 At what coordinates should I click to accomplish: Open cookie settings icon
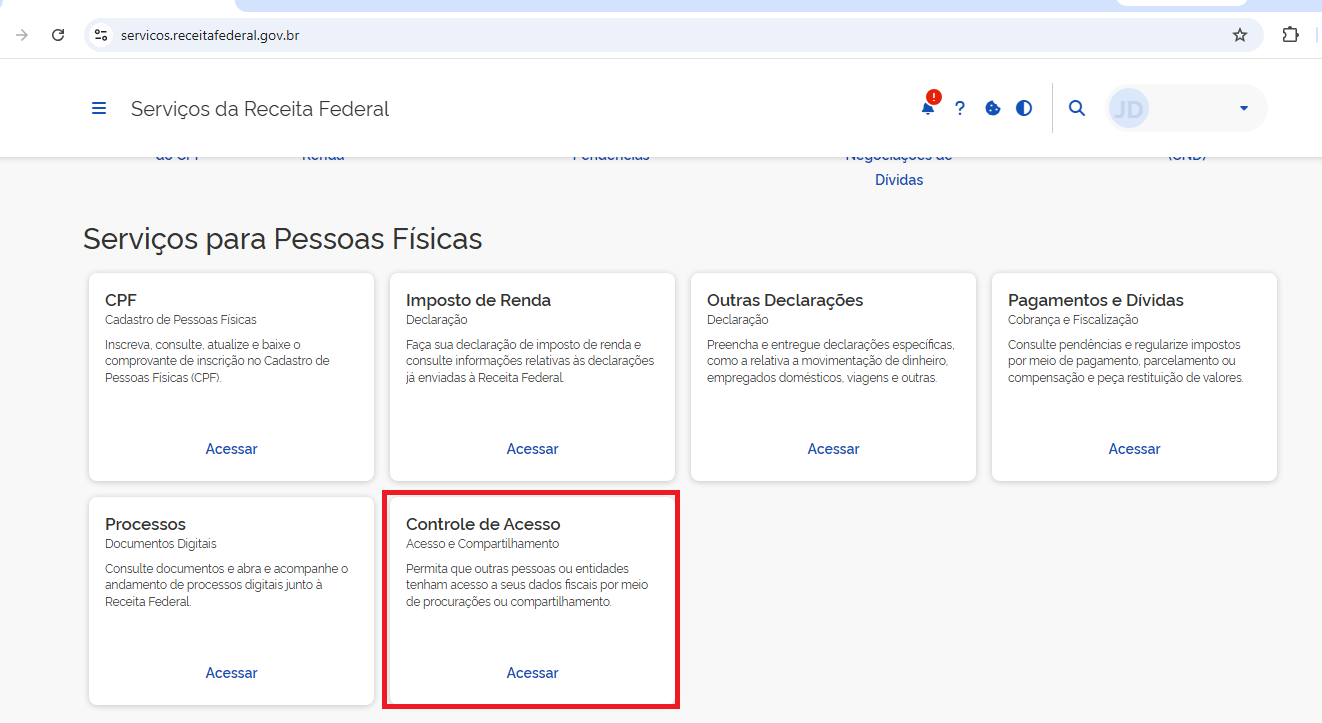(x=993, y=108)
